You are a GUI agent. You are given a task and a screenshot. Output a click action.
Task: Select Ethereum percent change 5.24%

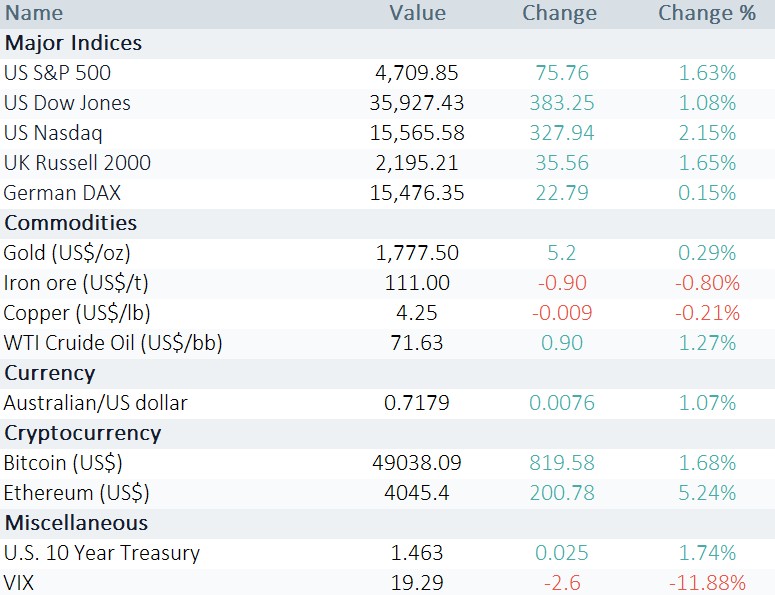pos(707,493)
